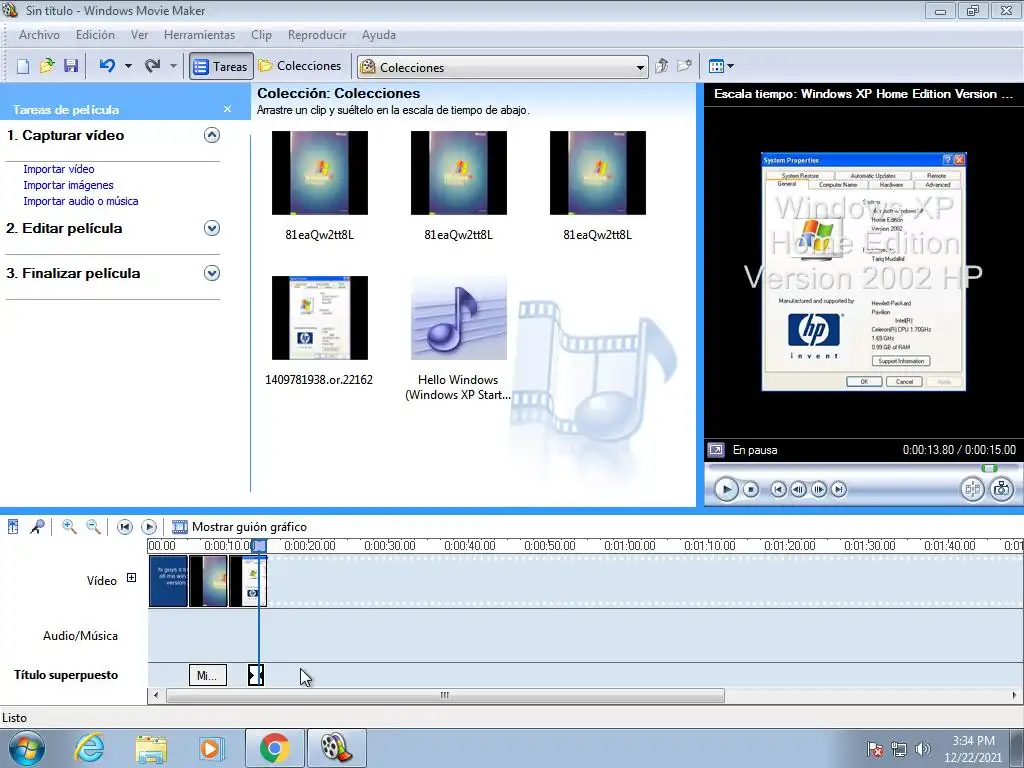The width and height of the screenshot is (1024, 768).
Task: Click the New Project icon
Action: coord(23,66)
